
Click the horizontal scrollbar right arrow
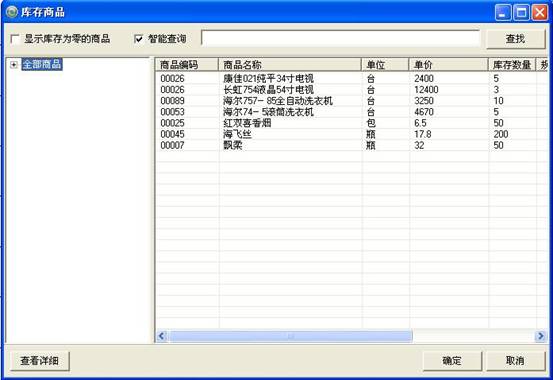[540, 336]
